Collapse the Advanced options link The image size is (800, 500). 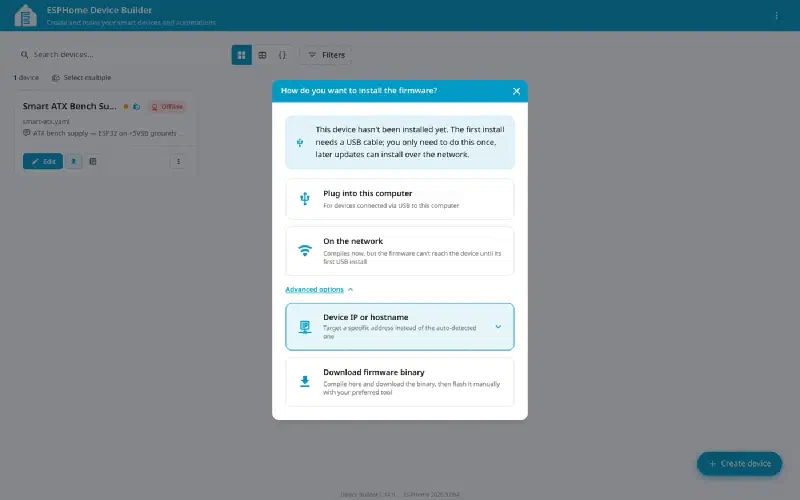[319, 289]
